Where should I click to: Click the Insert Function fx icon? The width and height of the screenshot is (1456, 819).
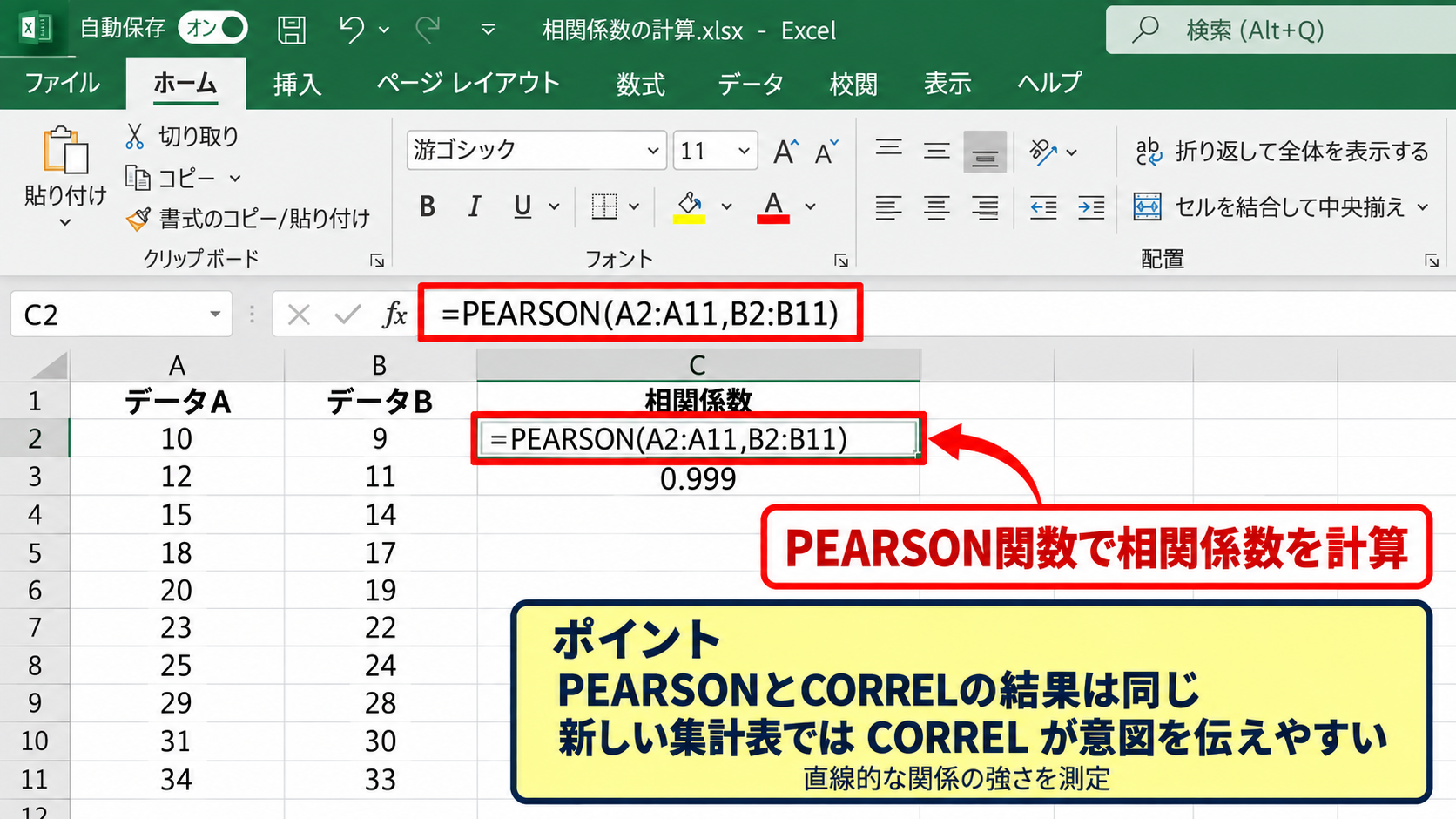click(x=395, y=315)
